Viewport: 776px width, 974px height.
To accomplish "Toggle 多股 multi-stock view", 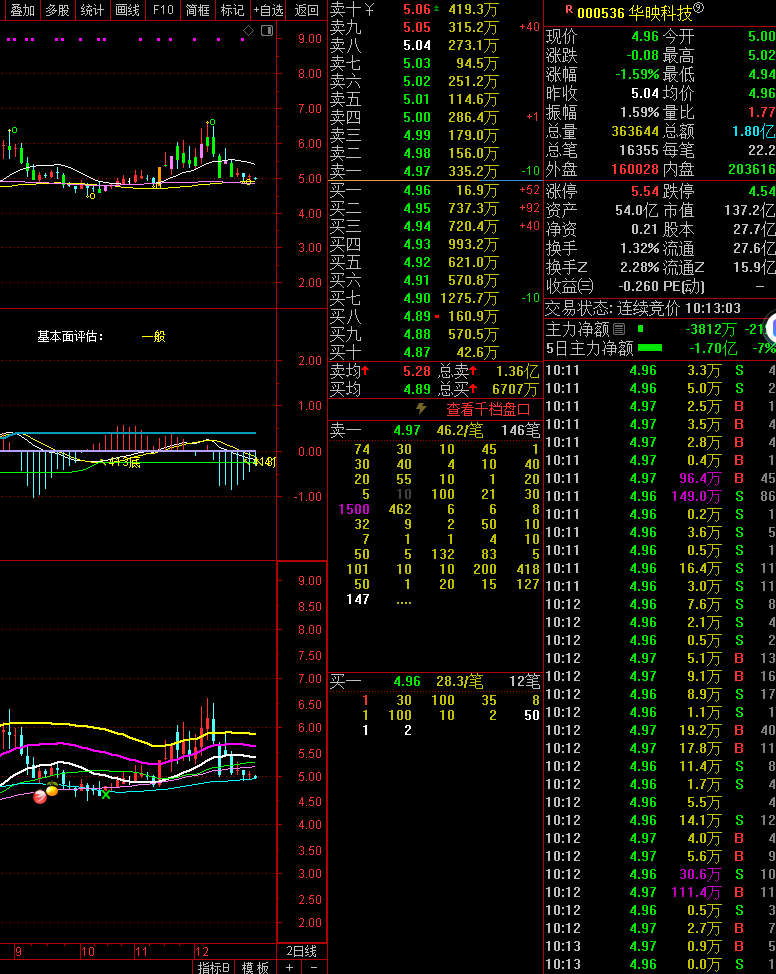I will (57, 10).
